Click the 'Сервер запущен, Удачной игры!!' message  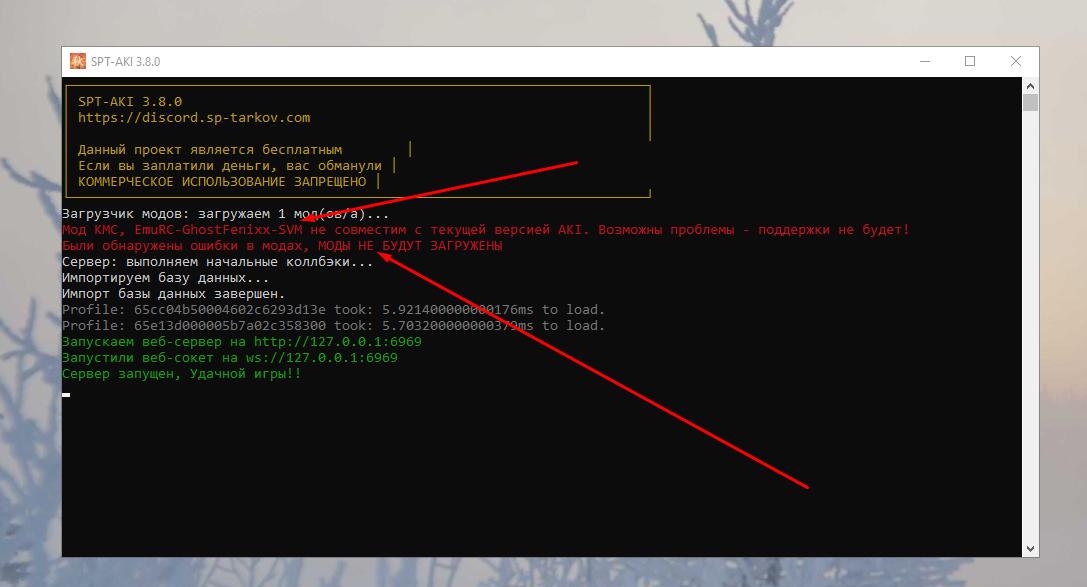181,374
